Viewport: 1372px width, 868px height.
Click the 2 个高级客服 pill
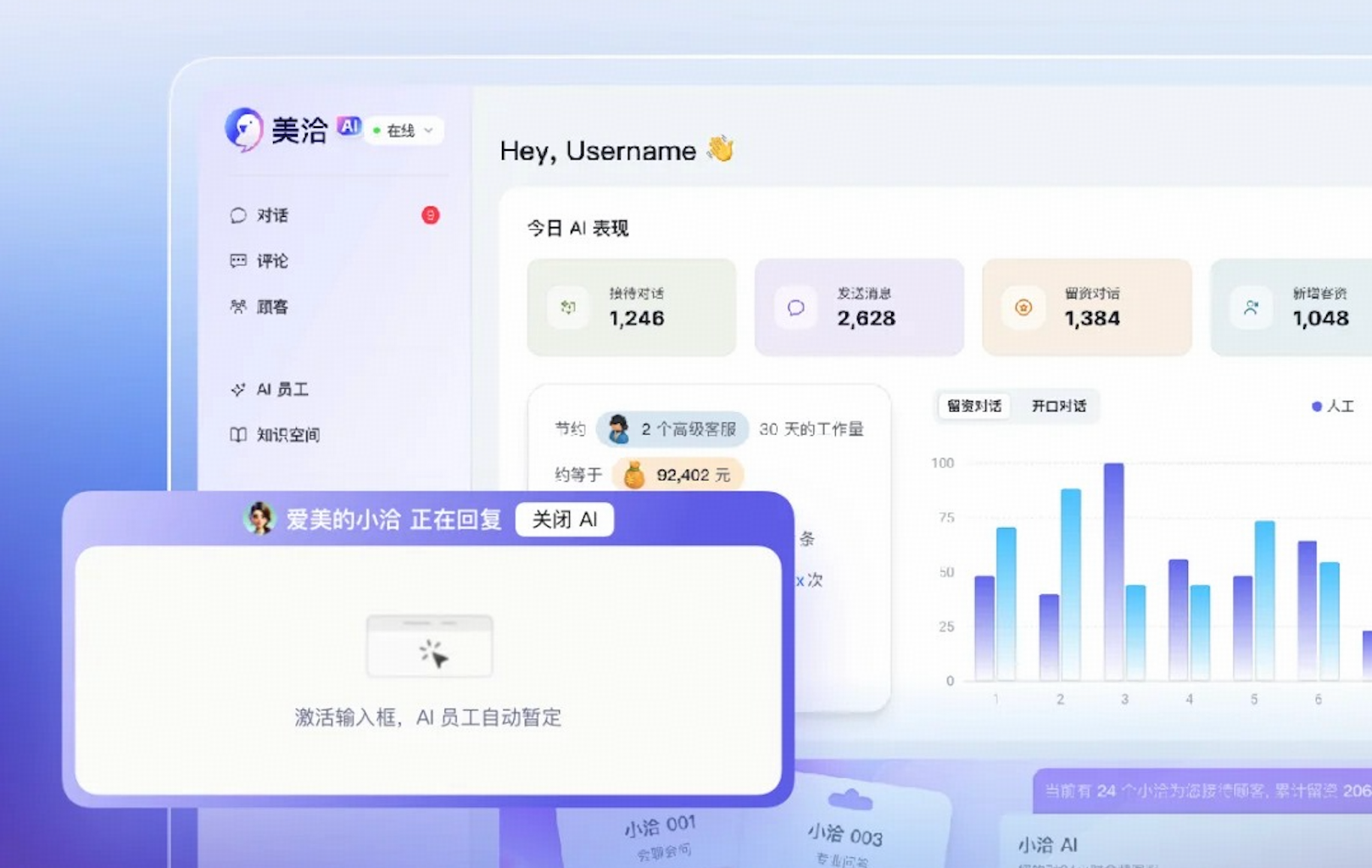pyautogui.click(x=672, y=429)
